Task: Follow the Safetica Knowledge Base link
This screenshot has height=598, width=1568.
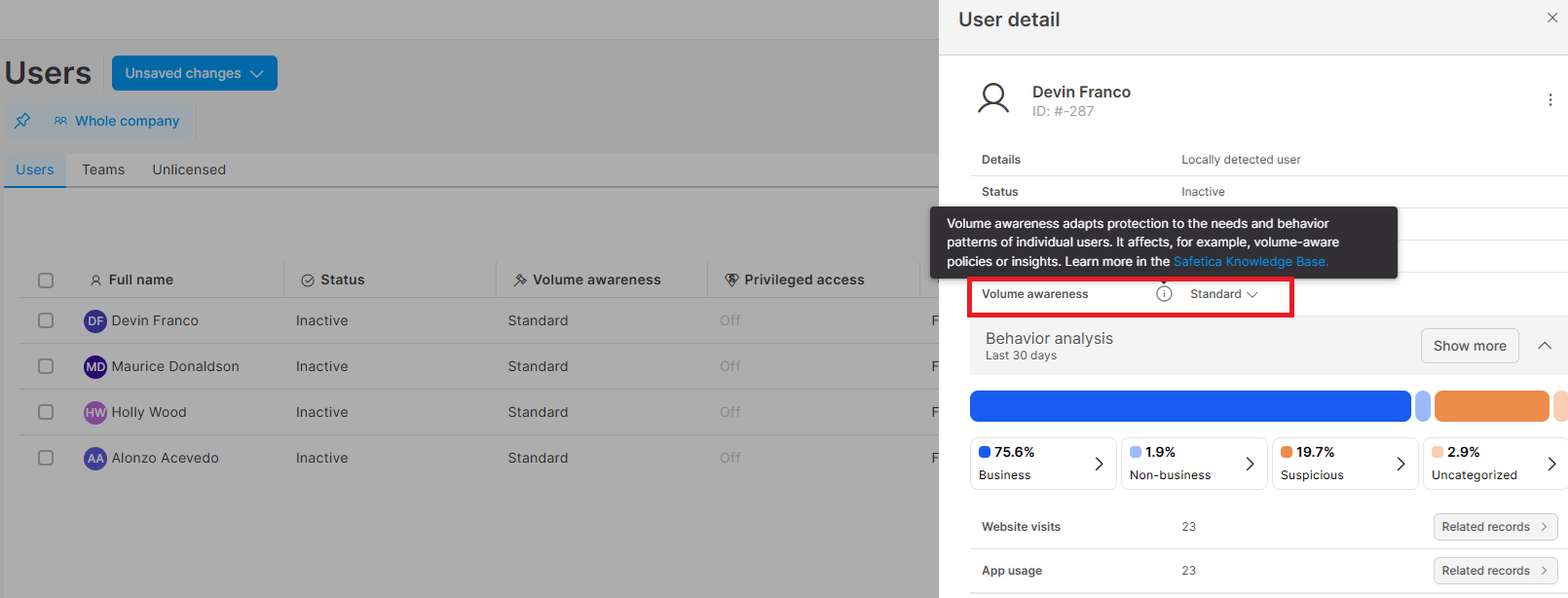Action: pos(1250,261)
